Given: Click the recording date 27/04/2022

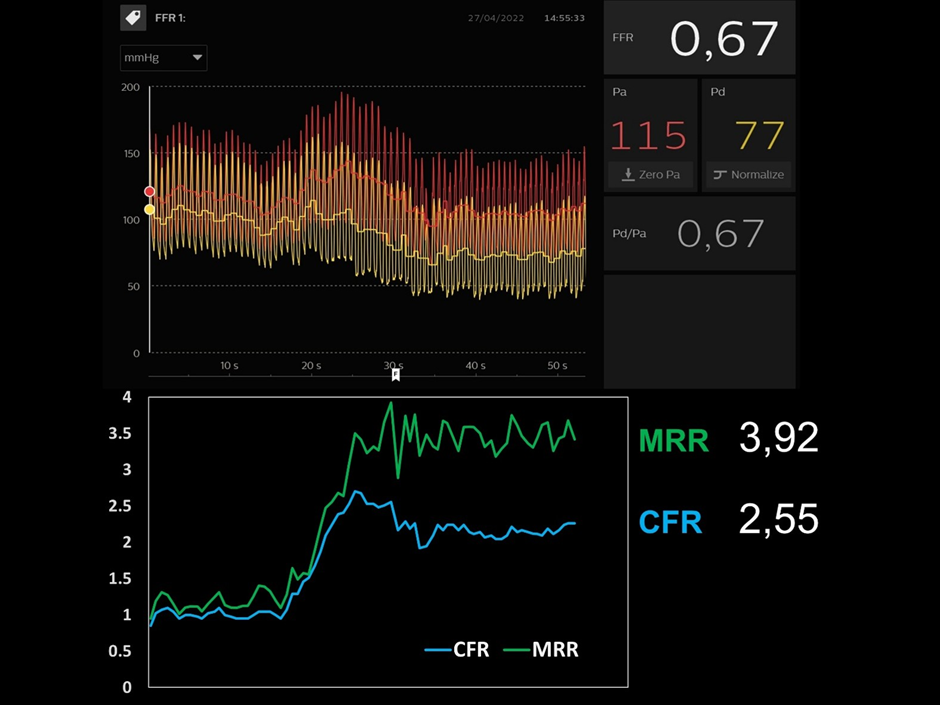Looking at the screenshot, I should click(497, 18).
